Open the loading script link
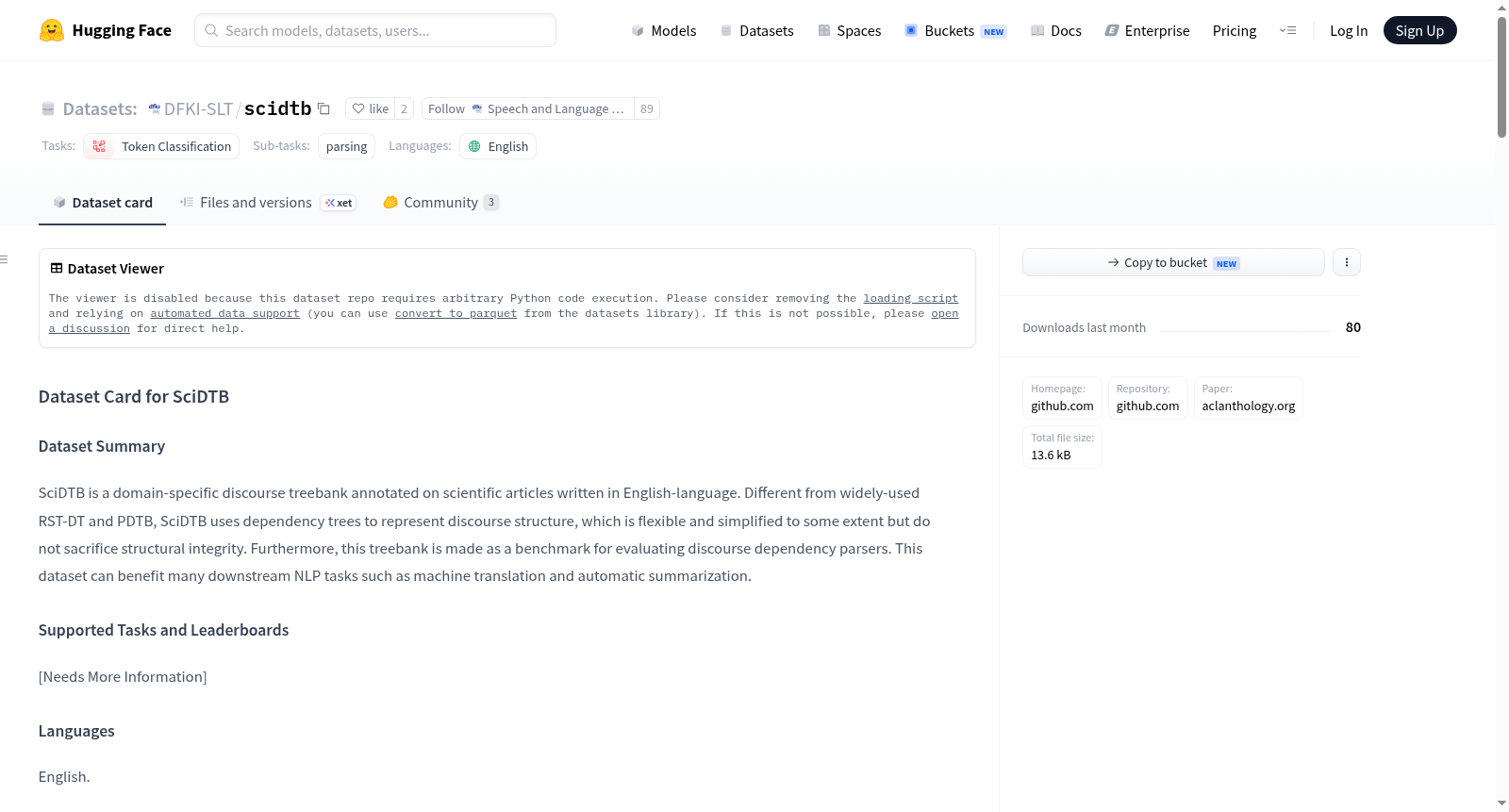The width and height of the screenshot is (1509, 812). click(910, 298)
